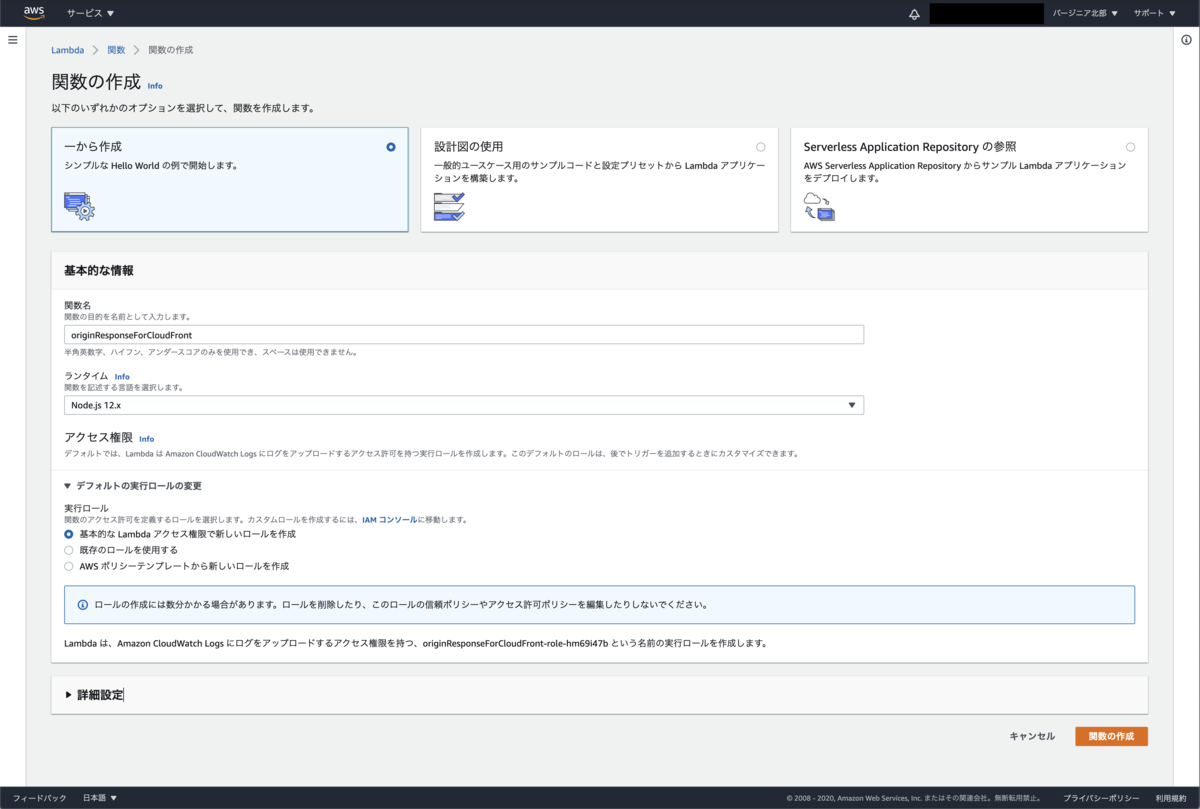Click the 関数の作成 breadcrumb text
The width and height of the screenshot is (1200, 809).
pyautogui.click(x=171, y=50)
